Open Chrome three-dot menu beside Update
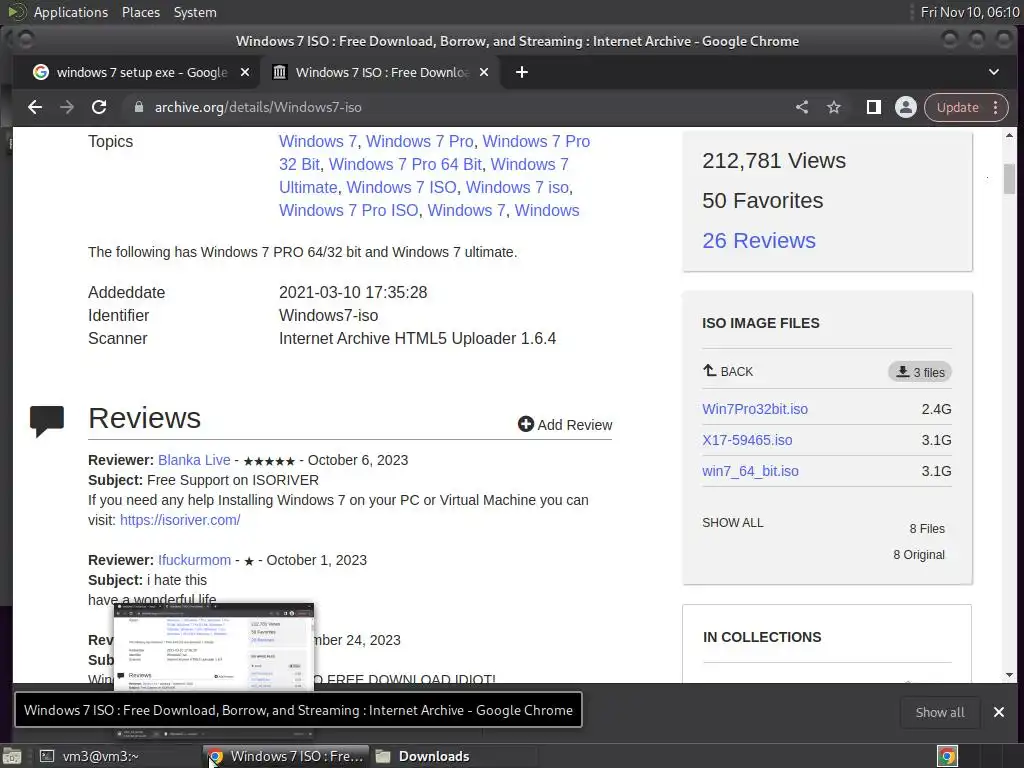 coord(995,107)
